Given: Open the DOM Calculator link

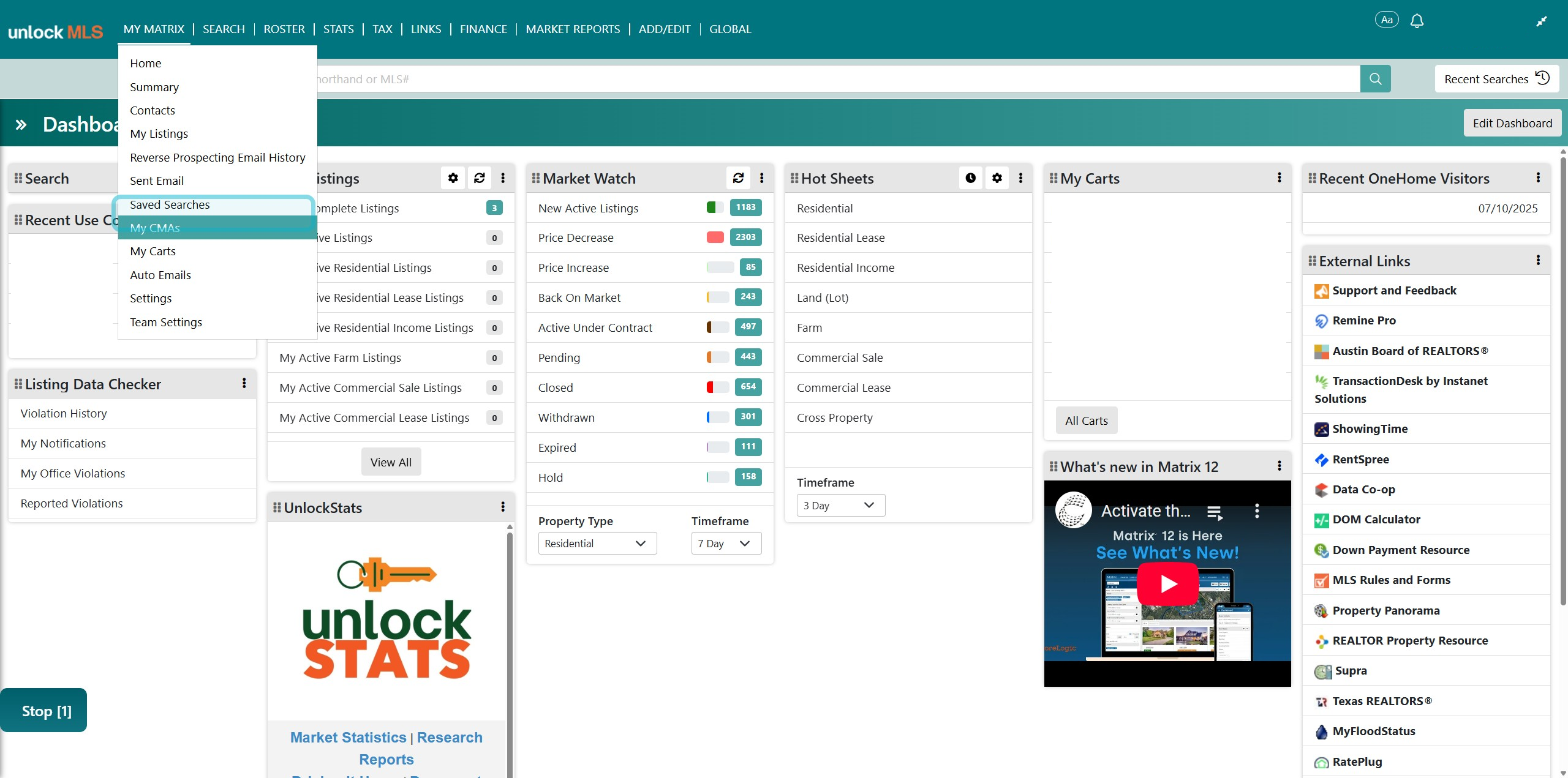Looking at the screenshot, I should point(1376,520).
